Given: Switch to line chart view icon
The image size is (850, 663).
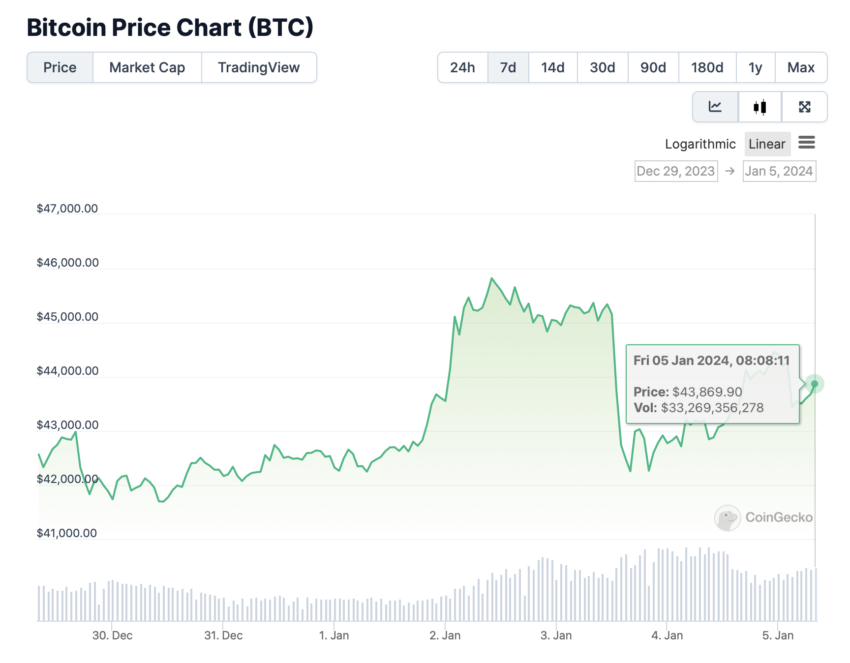Looking at the screenshot, I should (x=715, y=107).
